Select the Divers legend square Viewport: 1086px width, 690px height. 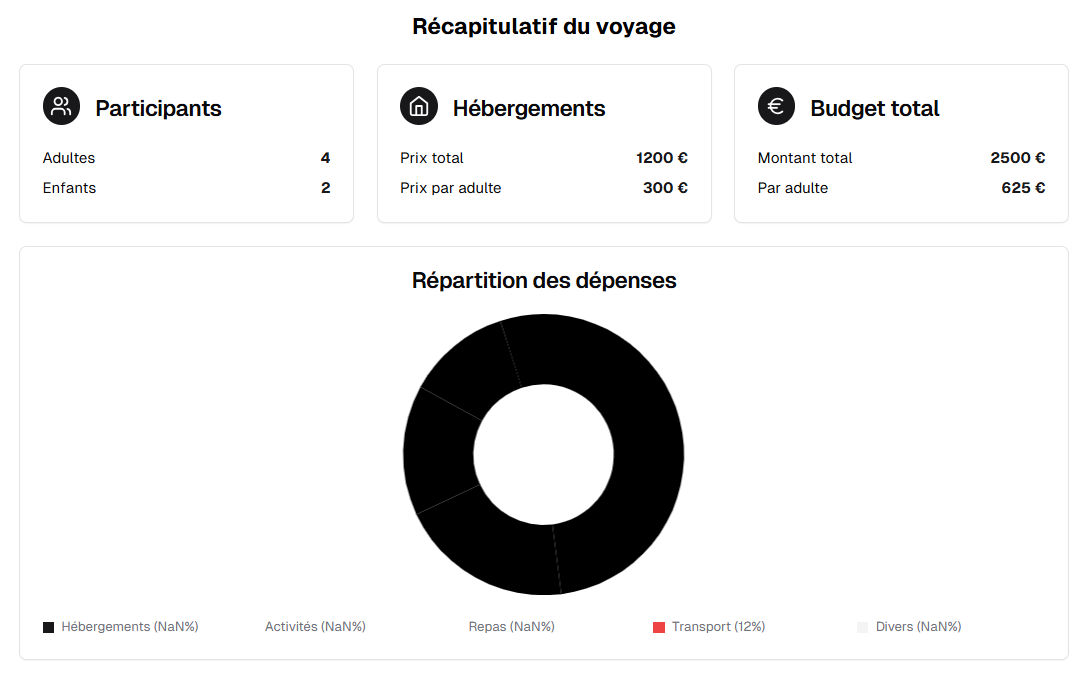[861, 626]
